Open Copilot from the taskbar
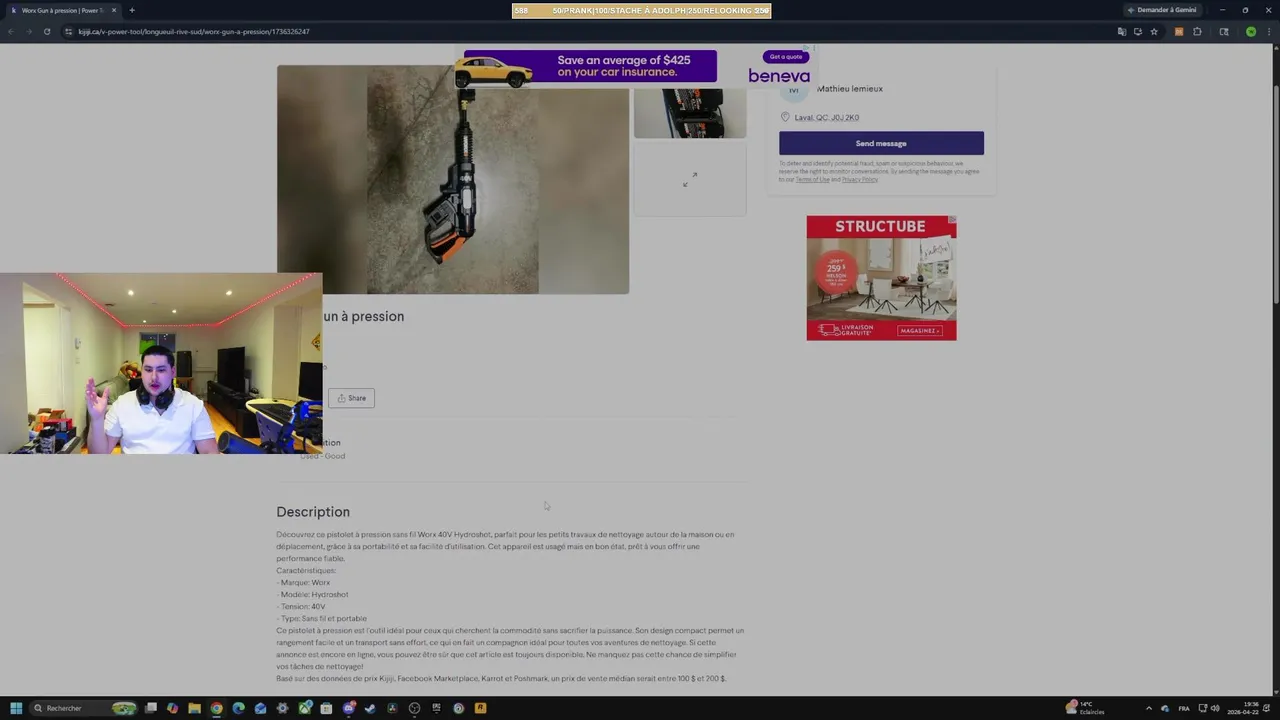This screenshot has width=1280, height=720. (173, 708)
